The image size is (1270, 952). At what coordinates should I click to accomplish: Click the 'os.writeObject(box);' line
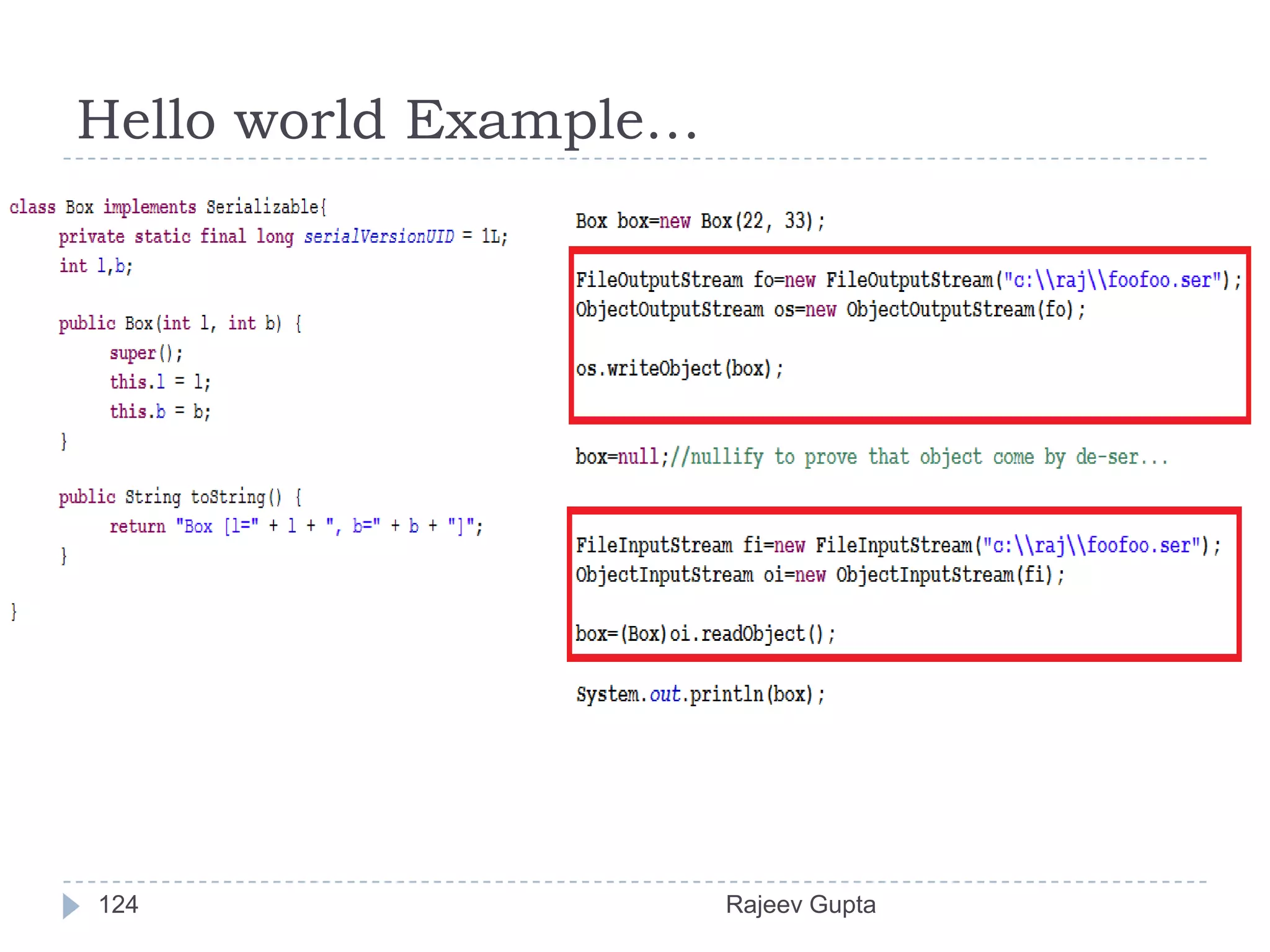[679, 369]
